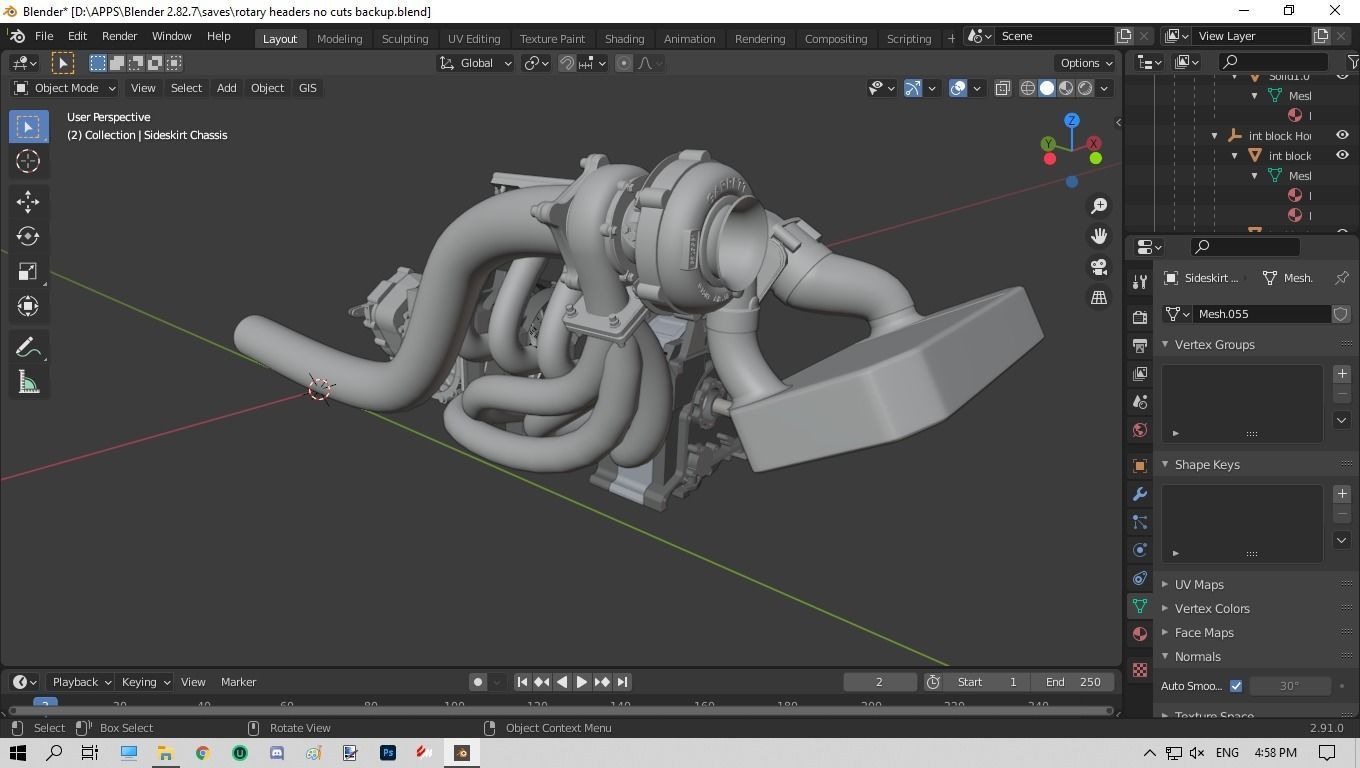Viewport: 1360px width, 768px height.
Task: Toggle the Auto Smooth checkbox
Action: (1236, 686)
